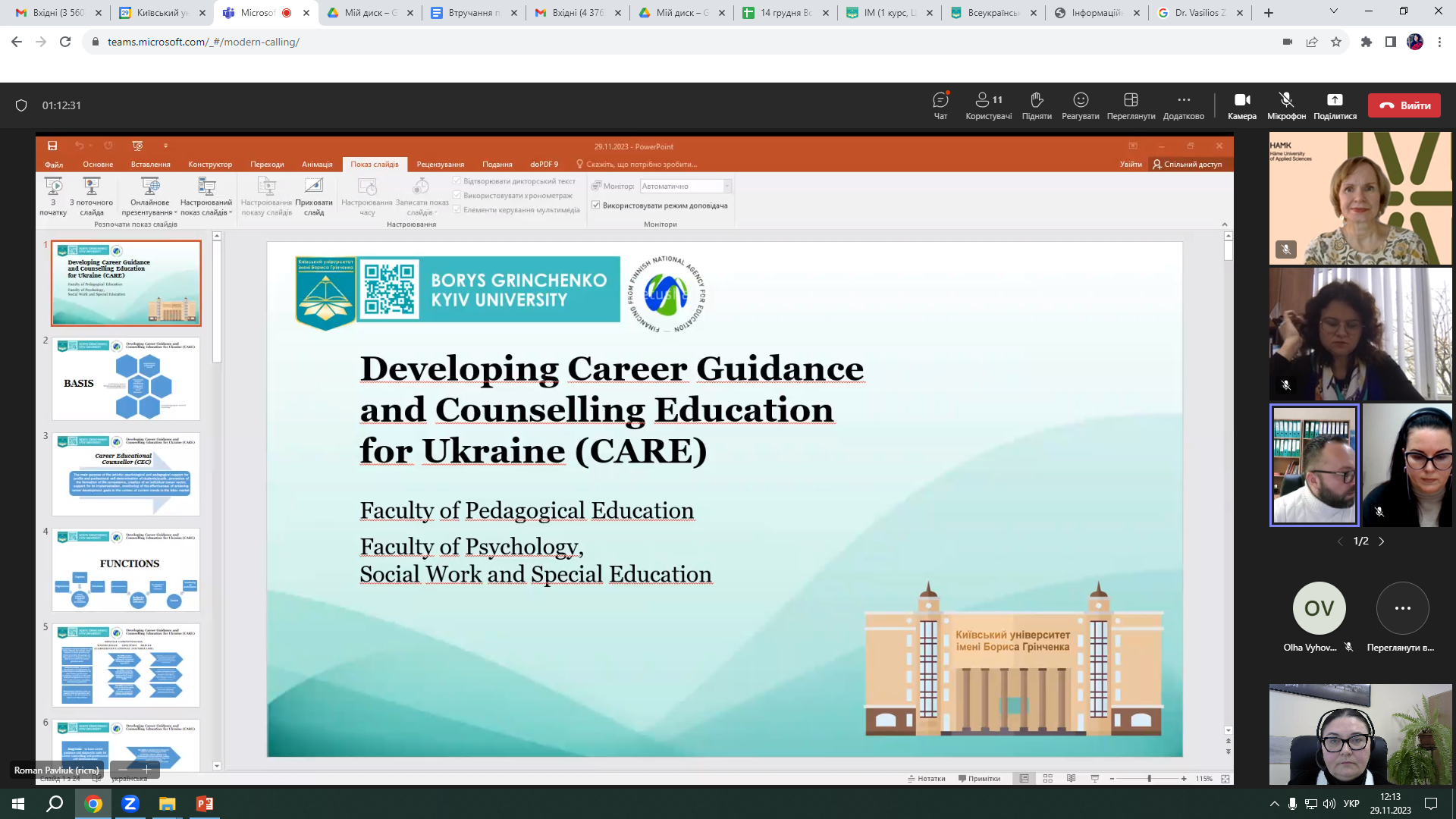Switch to the Вставлення ribbon tab
This screenshot has width=1456, height=819.
(150, 164)
